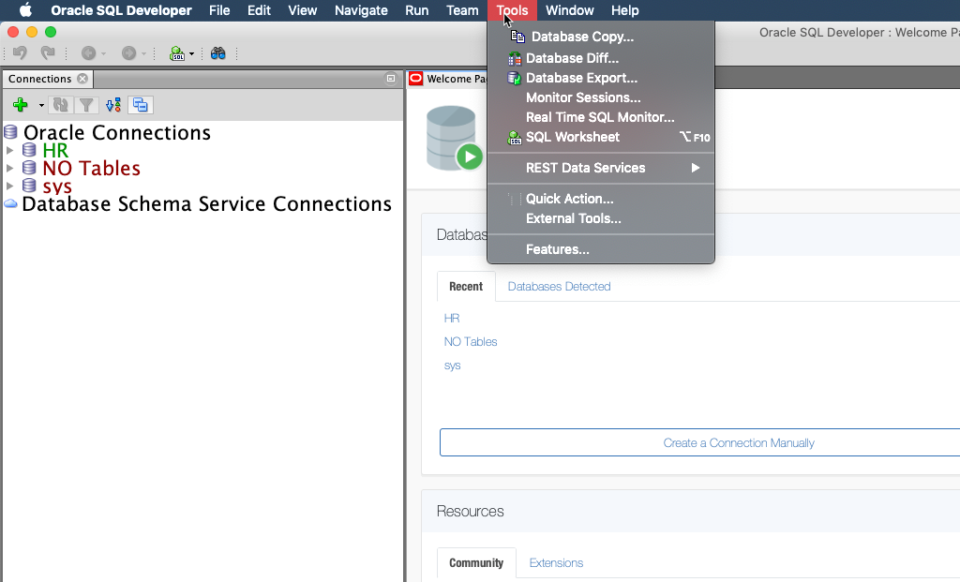Open the HR link under Recent

click(x=452, y=318)
